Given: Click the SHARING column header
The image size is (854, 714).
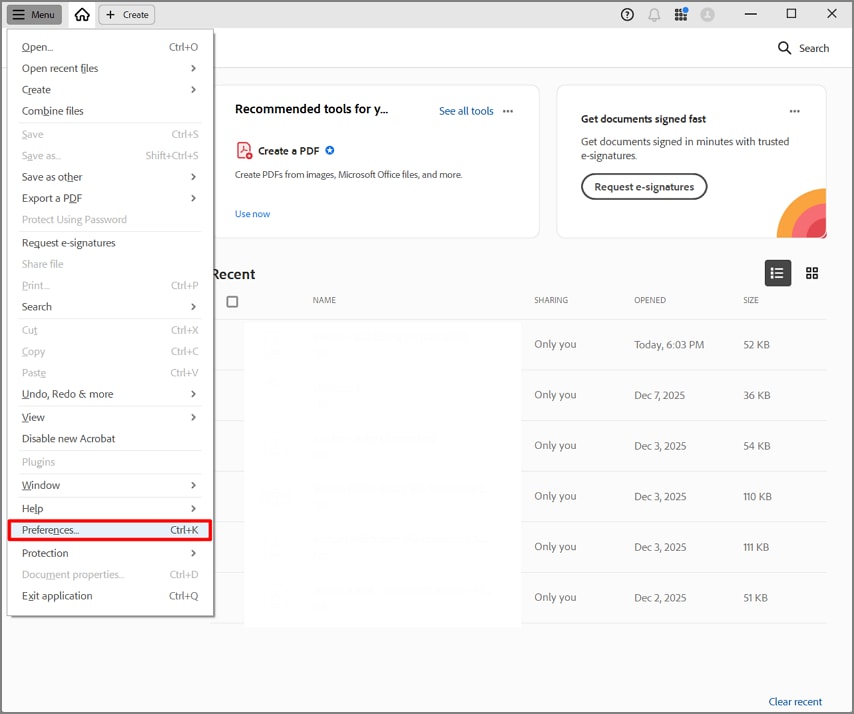Looking at the screenshot, I should pyautogui.click(x=551, y=300).
